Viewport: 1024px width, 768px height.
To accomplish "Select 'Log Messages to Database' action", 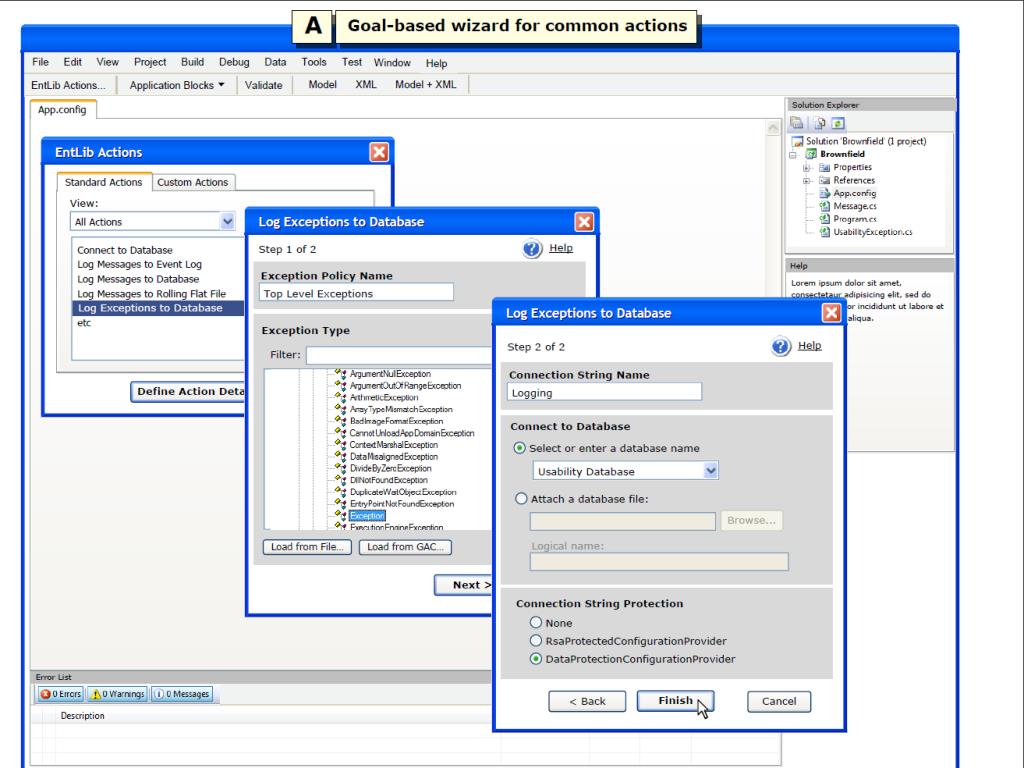I will point(138,279).
